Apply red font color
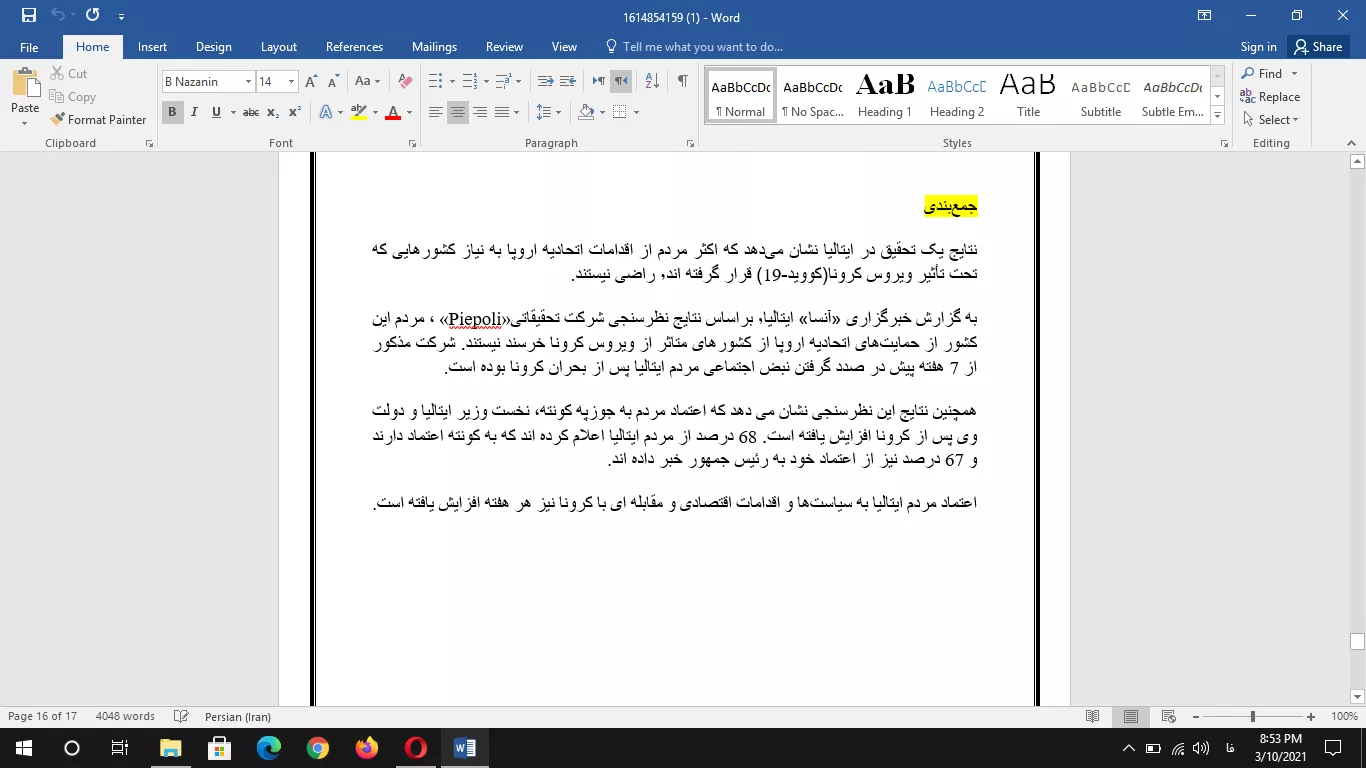Screen dimensions: 1366x768 393,112
